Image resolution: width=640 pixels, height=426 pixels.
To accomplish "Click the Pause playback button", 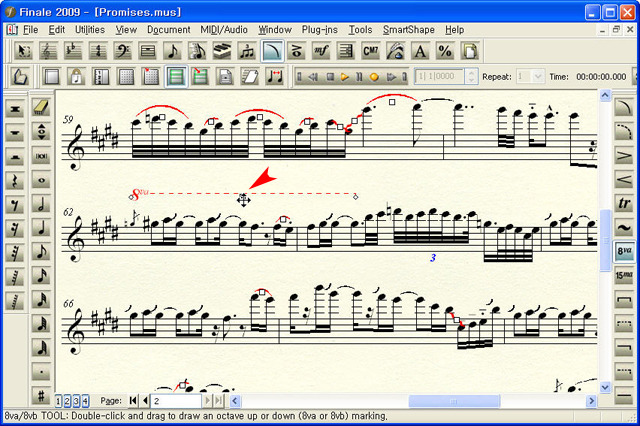I will click(359, 77).
